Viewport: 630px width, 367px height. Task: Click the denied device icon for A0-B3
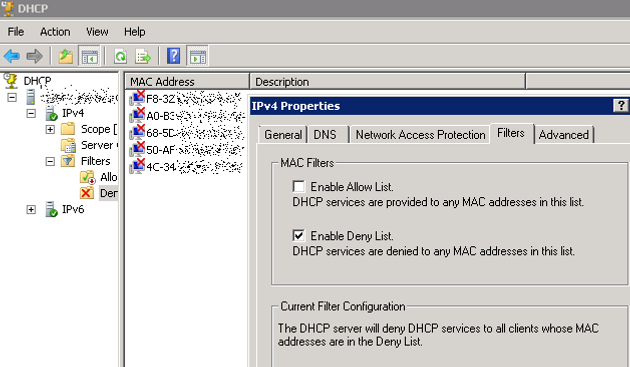tap(137, 116)
